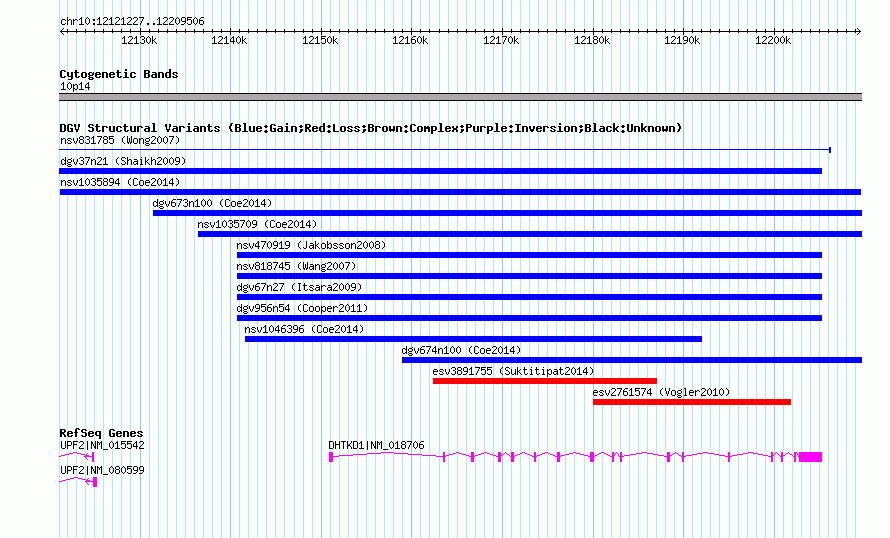Click the blue bar under nsv1046396
890x538 pixels.
(473, 339)
